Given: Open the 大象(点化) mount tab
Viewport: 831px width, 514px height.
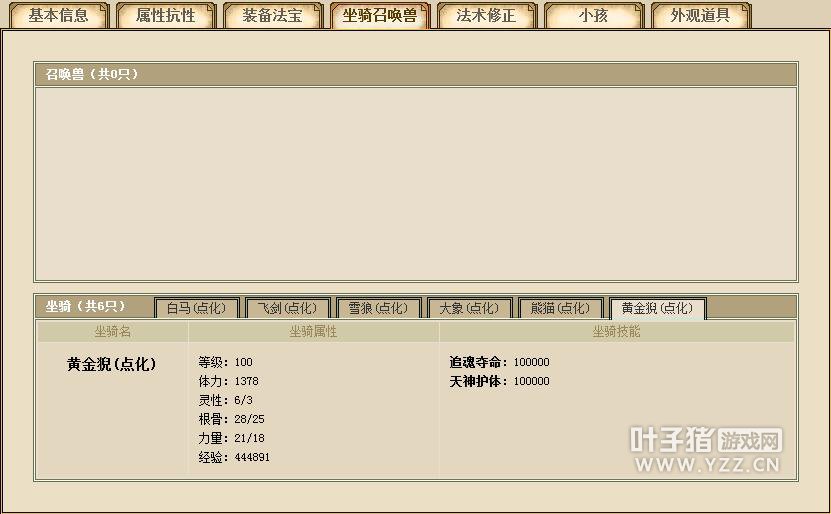Looking at the screenshot, I should tap(469, 308).
